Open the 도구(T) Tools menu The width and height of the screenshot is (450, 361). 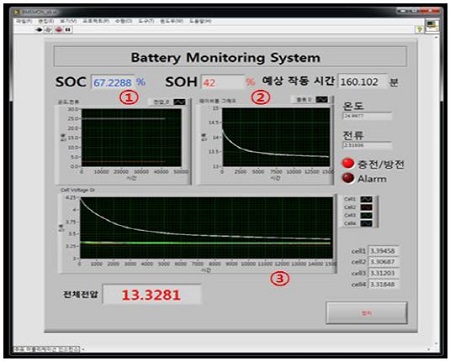point(146,21)
